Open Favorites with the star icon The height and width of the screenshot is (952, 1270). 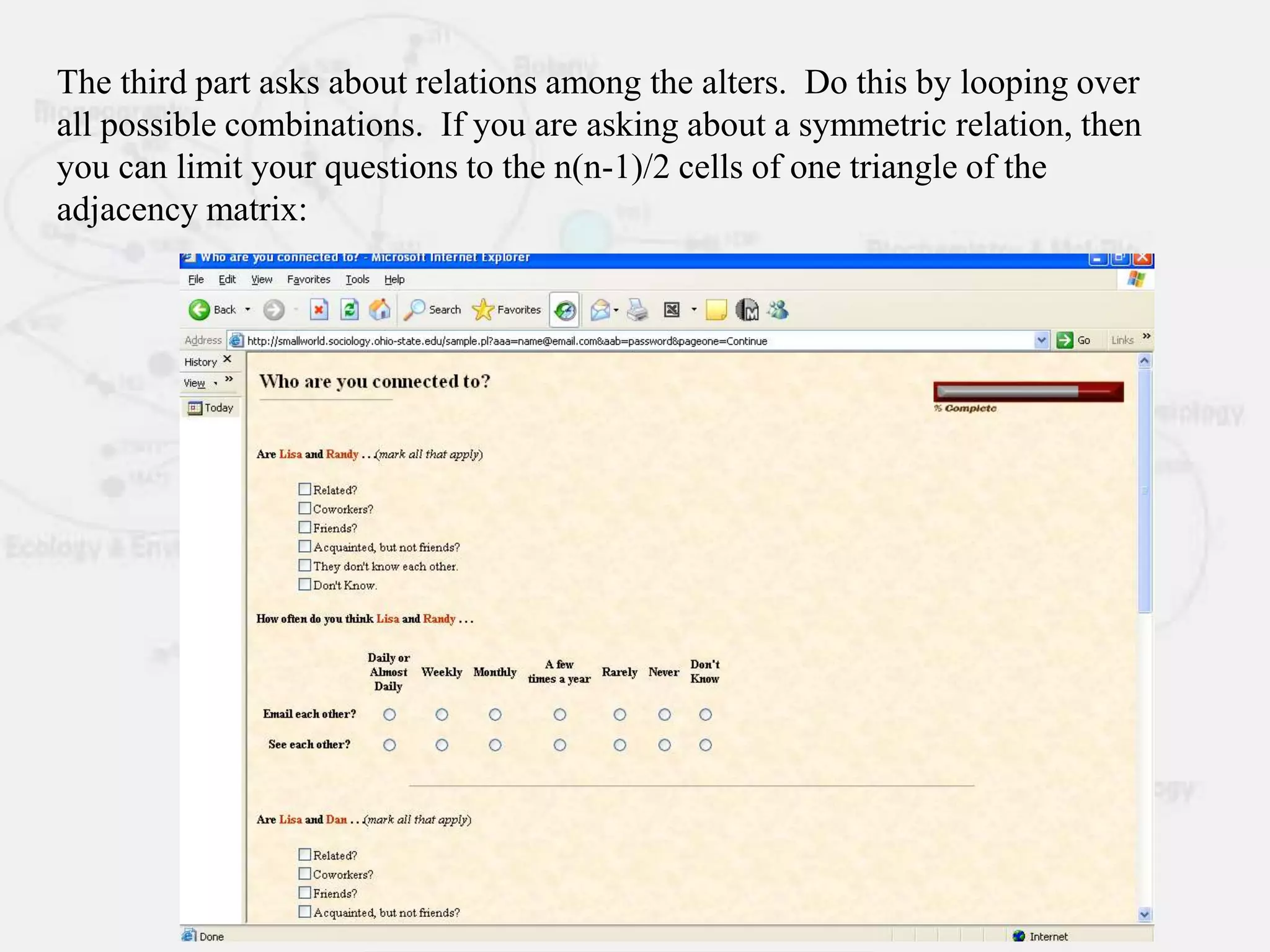click(507, 309)
